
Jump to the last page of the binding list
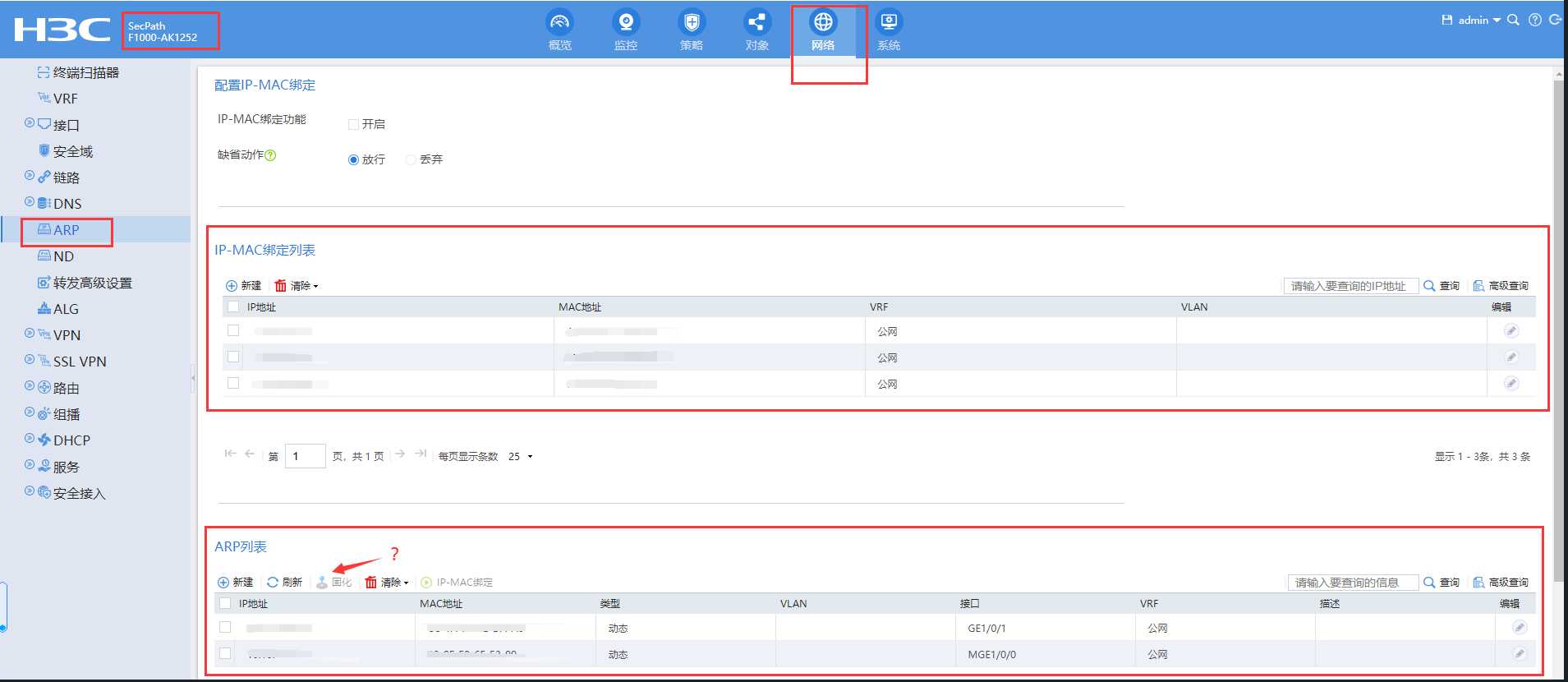421,454
